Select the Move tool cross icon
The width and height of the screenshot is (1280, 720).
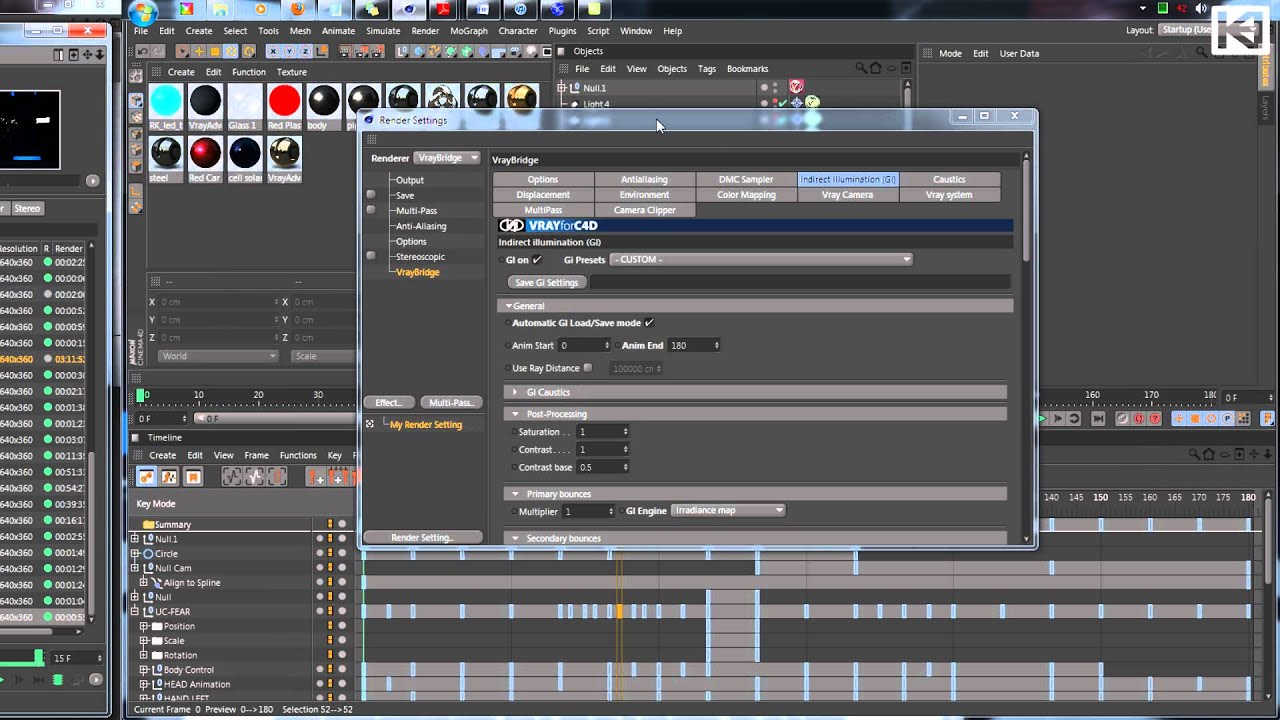pos(199,51)
